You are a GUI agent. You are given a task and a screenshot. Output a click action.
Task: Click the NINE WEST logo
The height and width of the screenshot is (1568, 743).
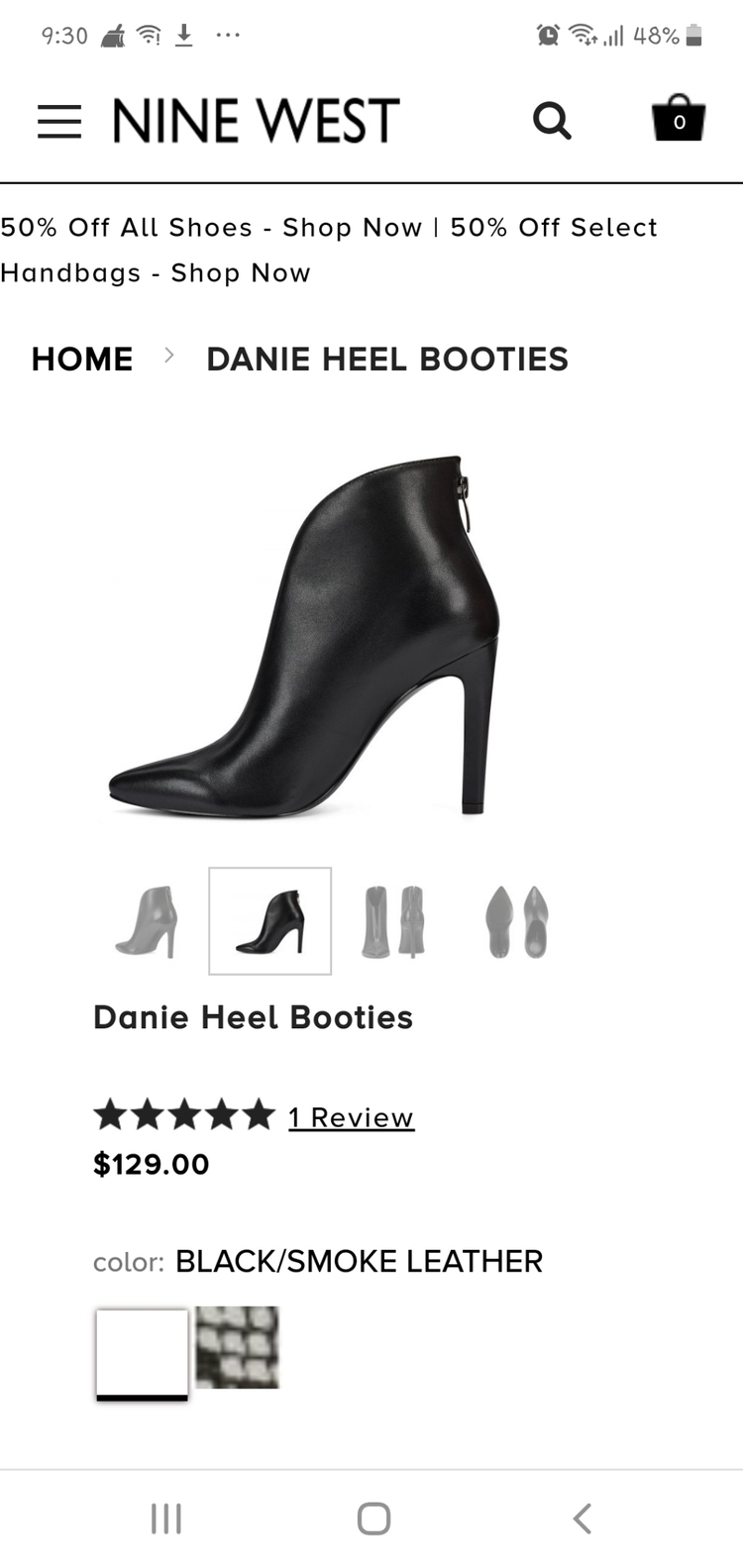pos(256,121)
